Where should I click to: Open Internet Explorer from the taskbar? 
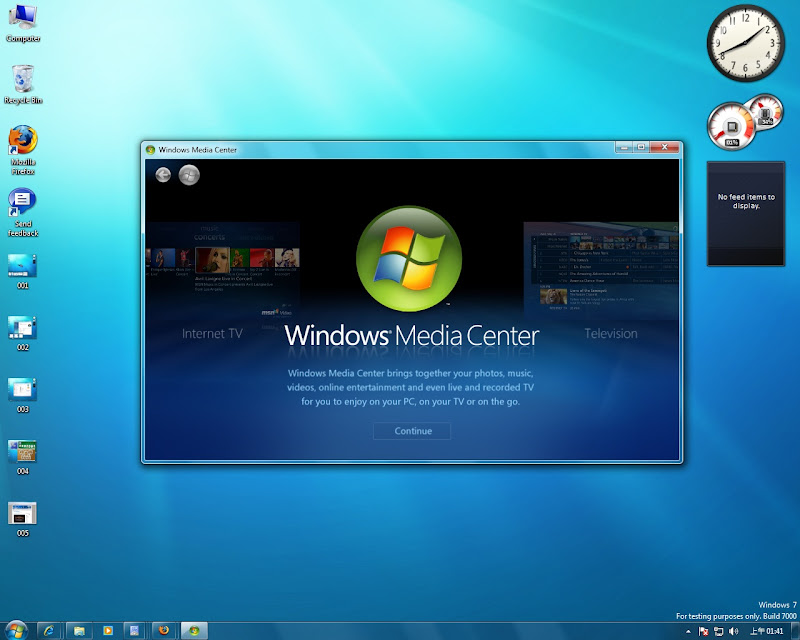click(x=49, y=631)
